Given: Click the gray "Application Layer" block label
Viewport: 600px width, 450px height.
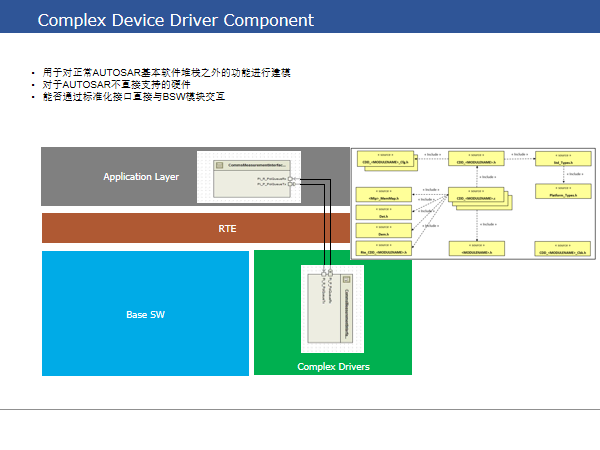Looking at the screenshot, I should (141, 177).
